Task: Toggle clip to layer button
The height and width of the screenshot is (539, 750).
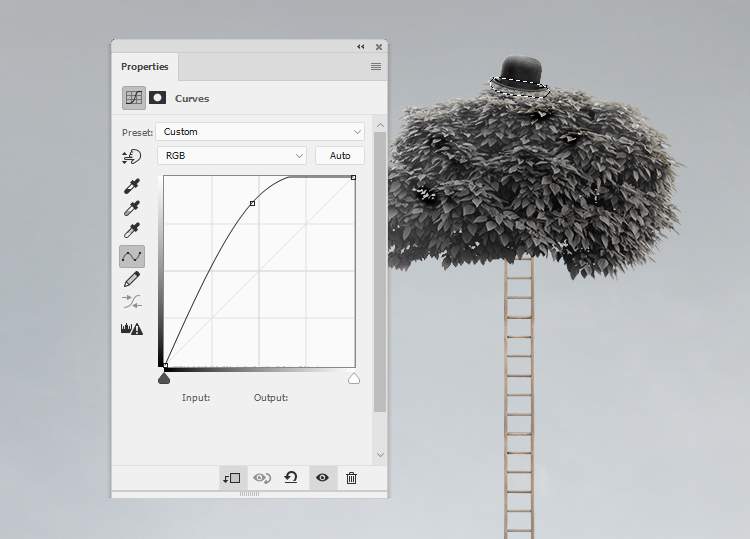Action: pos(232,478)
